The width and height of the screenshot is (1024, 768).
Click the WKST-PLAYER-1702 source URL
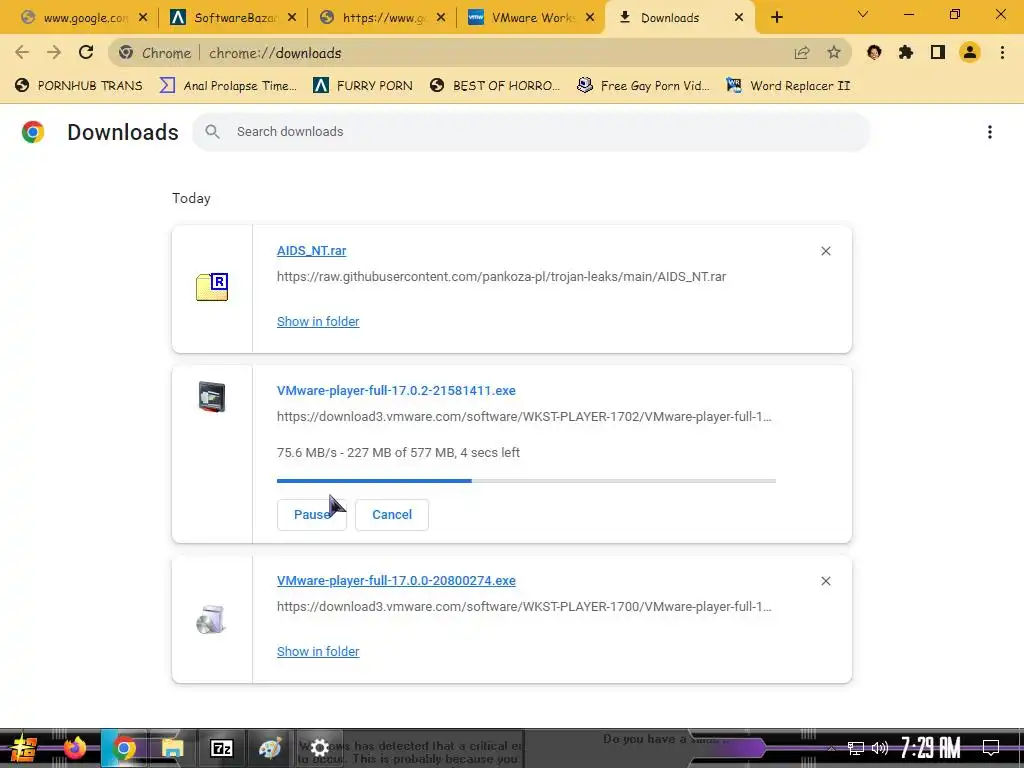(x=524, y=417)
